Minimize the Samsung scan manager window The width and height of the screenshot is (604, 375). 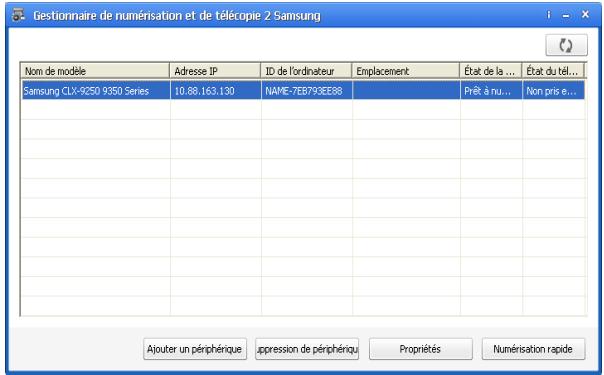(x=566, y=15)
